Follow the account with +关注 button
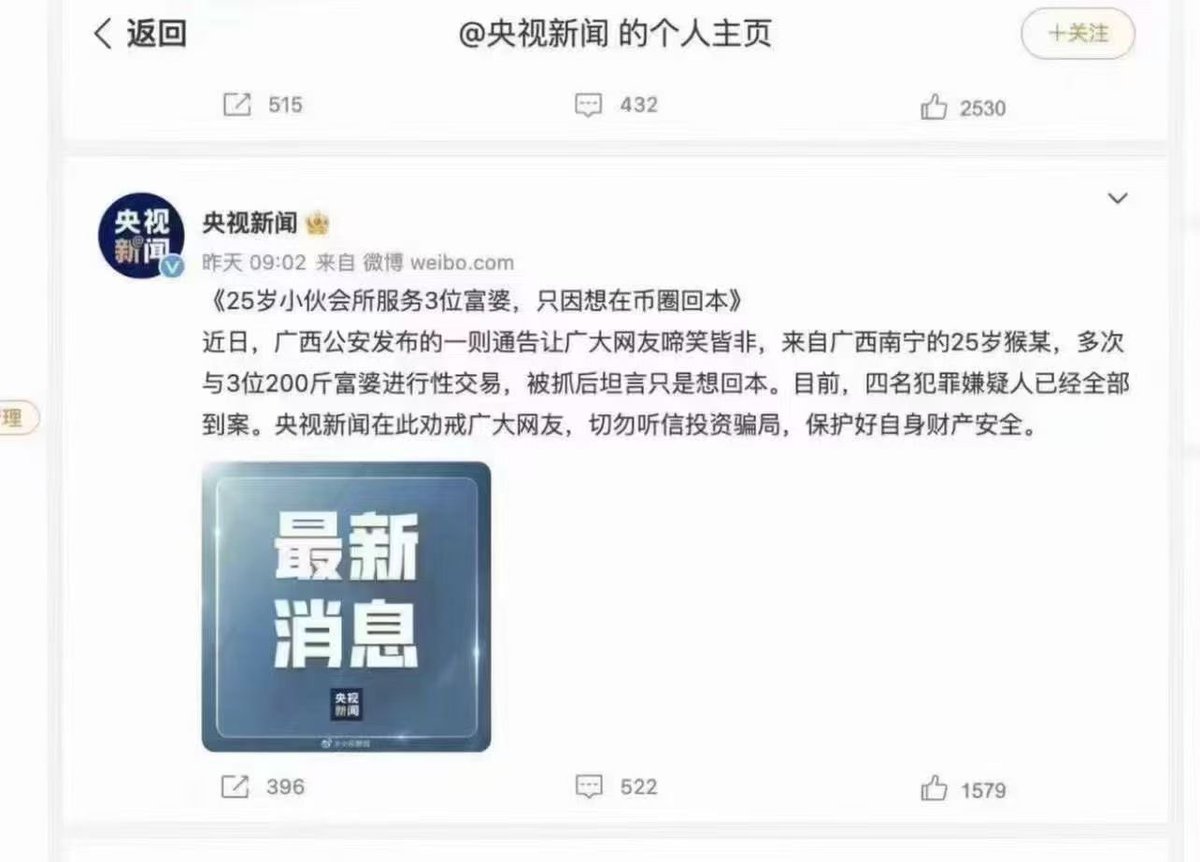This screenshot has width=1200, height=862. [1078, 33]
